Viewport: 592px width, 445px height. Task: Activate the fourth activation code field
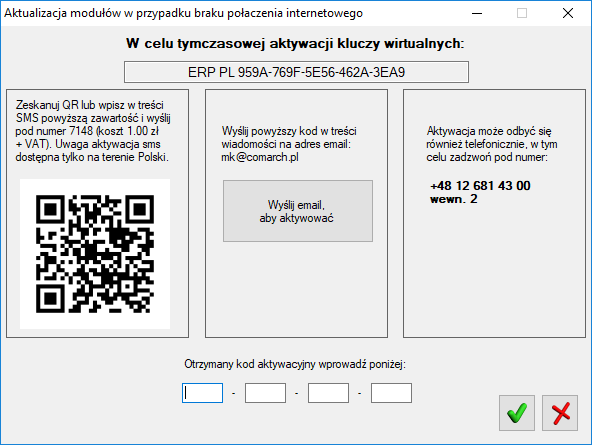[x=391, y=393]
